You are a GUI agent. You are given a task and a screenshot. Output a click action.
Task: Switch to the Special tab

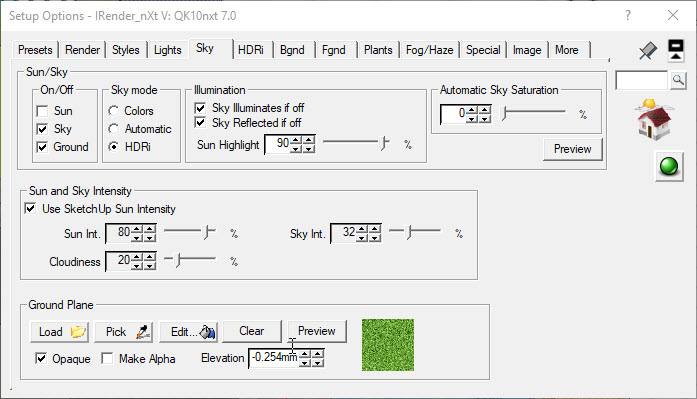[x=483, y=50]
